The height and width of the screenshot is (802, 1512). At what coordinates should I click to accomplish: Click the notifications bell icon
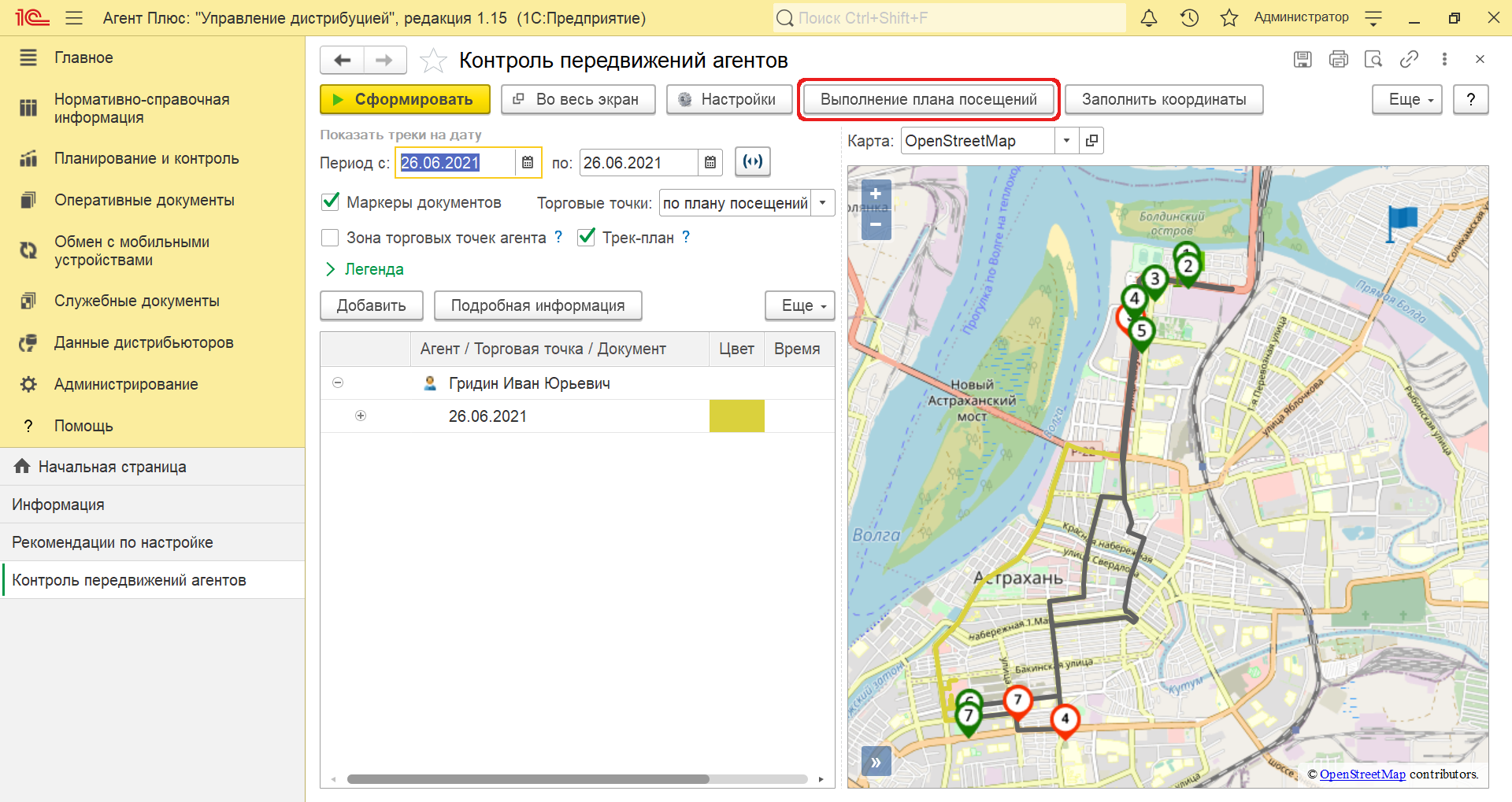pyautogui.click(x=1149, y=17)
